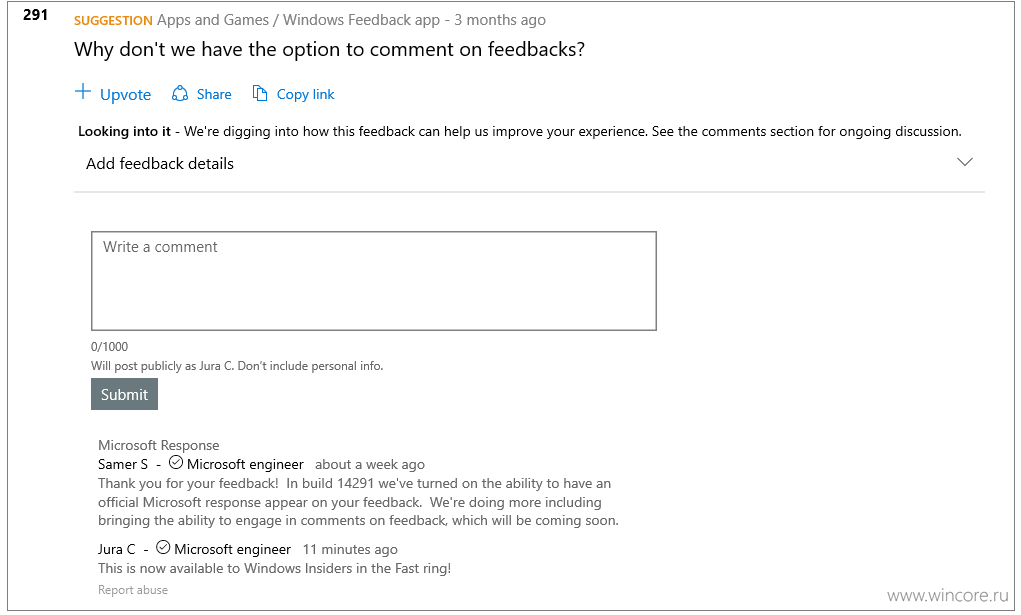Open the Apps and Games category path
Image resolution: width=1021 pixels, height=615 pixels.
[212, 20]
